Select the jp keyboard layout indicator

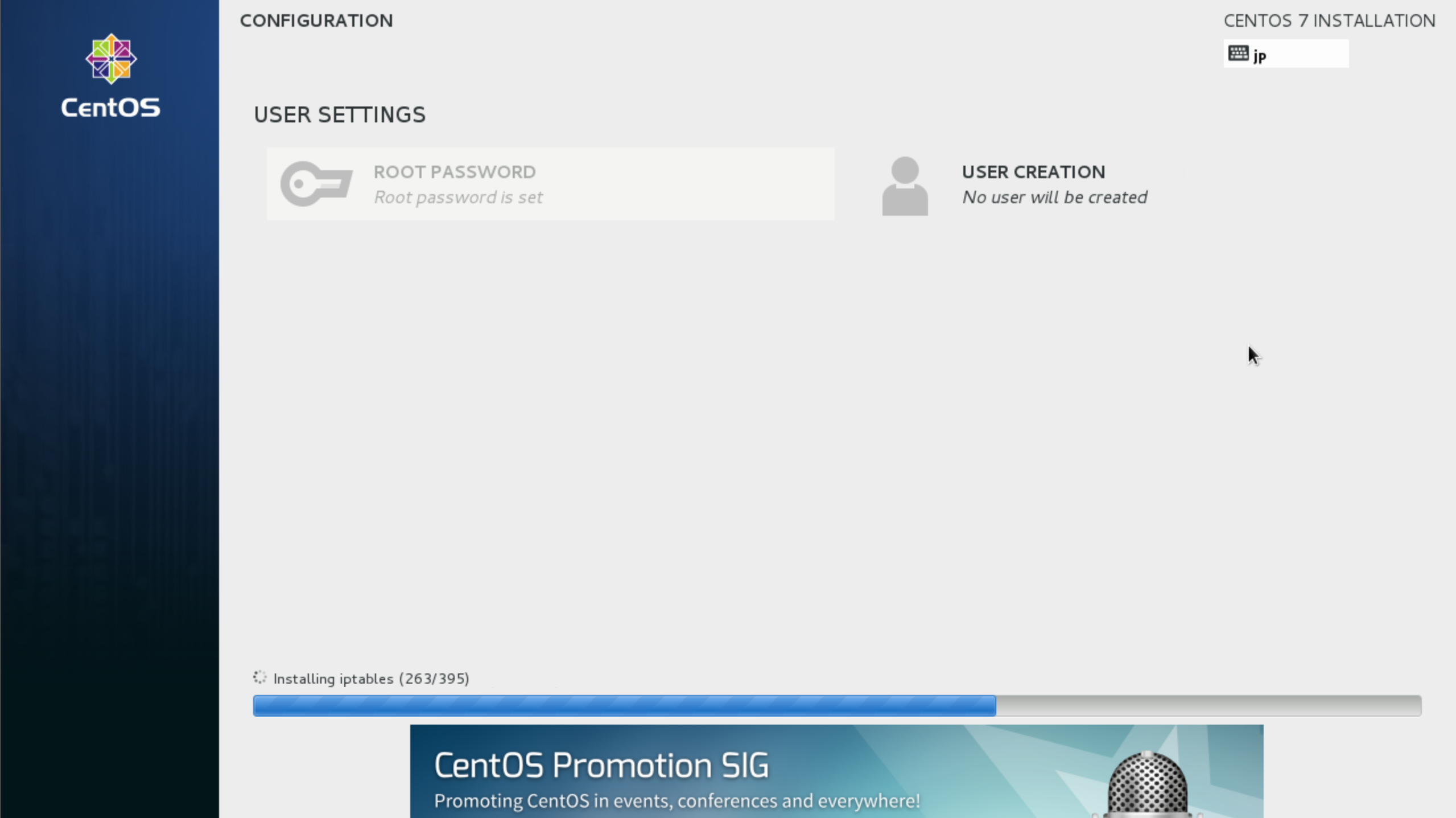1286,54
